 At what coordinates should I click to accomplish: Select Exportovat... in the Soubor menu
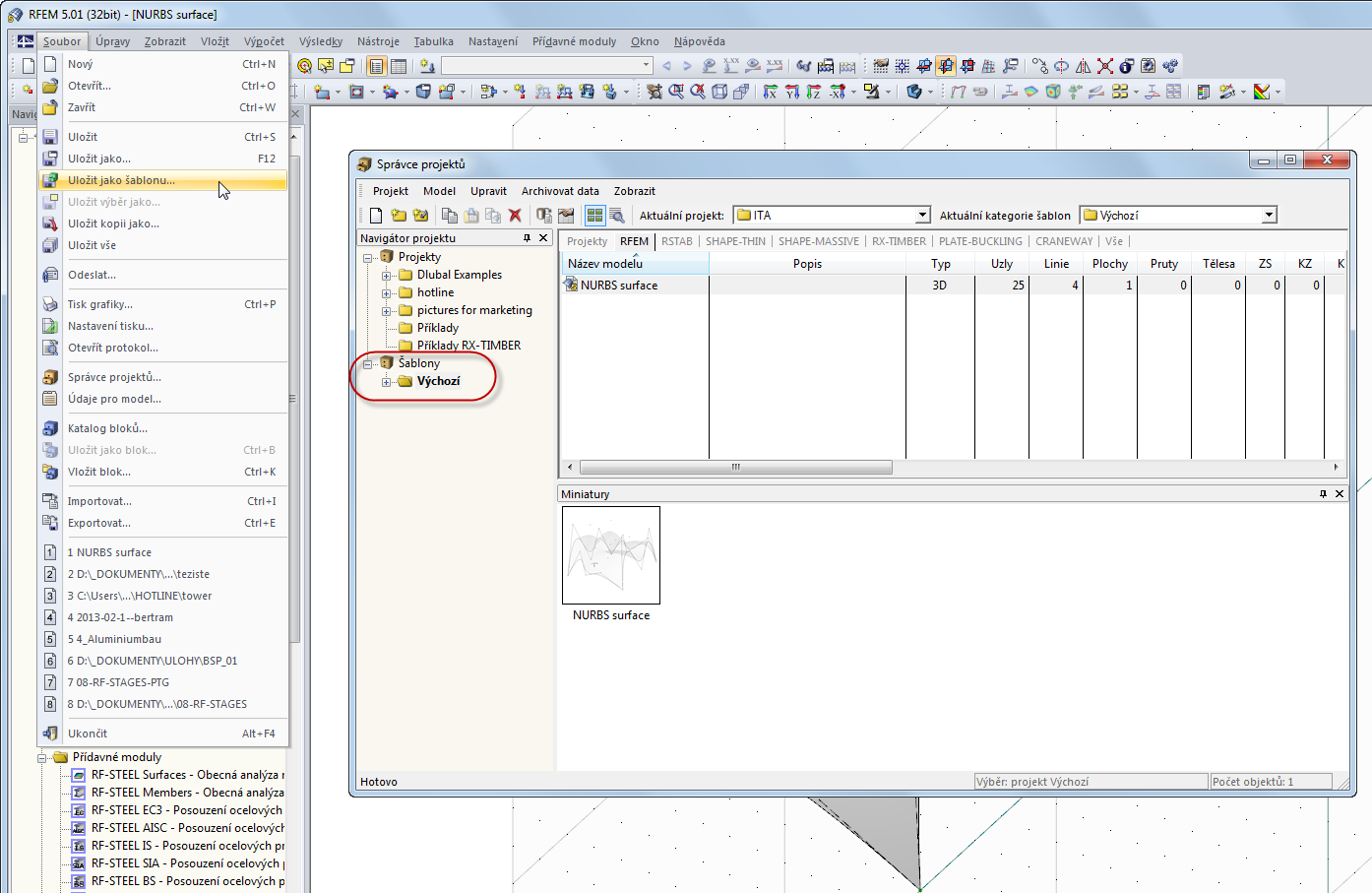[163, 523]
